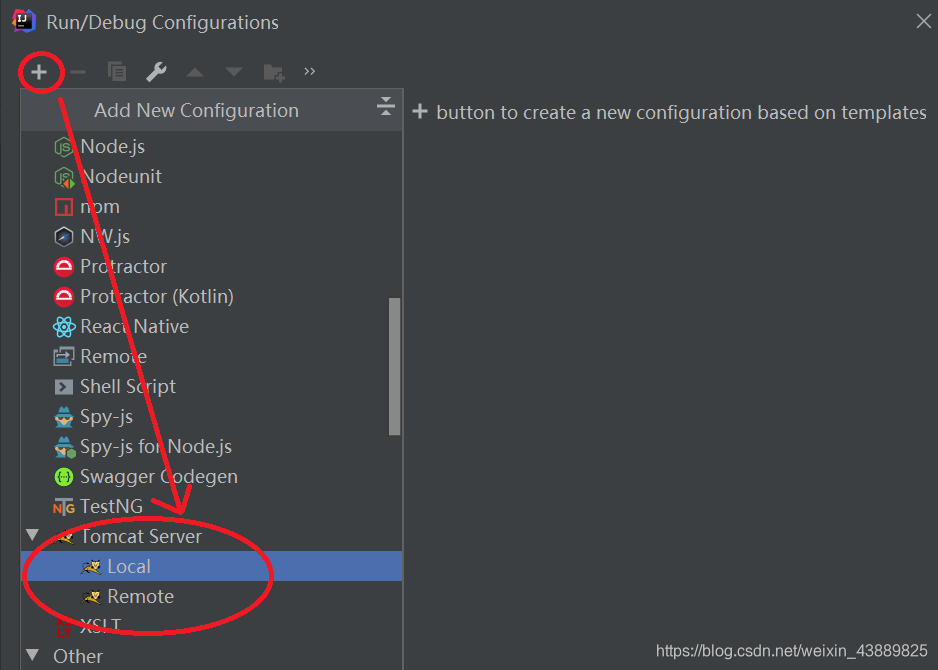
Task: Click the Move Up arrow icon
Action: pos(195,72)
